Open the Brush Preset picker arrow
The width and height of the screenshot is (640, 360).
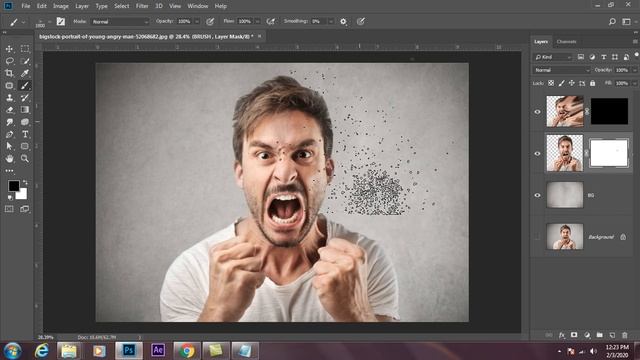pos(49,22)
